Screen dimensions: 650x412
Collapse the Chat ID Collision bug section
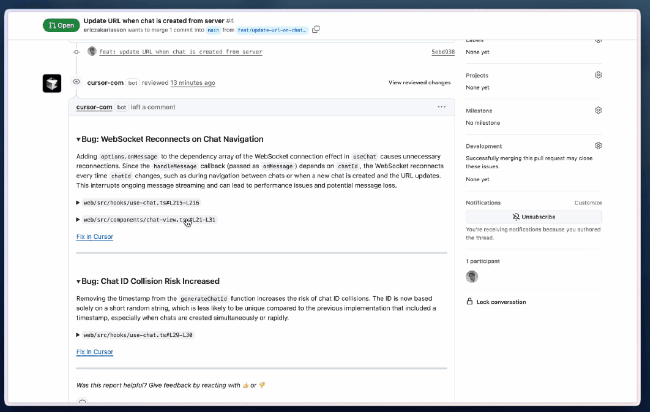point(79,281)
